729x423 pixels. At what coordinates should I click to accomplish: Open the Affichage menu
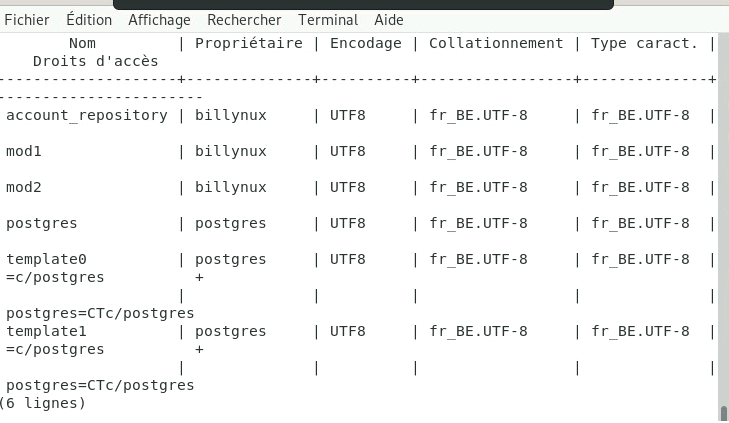[x=159, y=20]
